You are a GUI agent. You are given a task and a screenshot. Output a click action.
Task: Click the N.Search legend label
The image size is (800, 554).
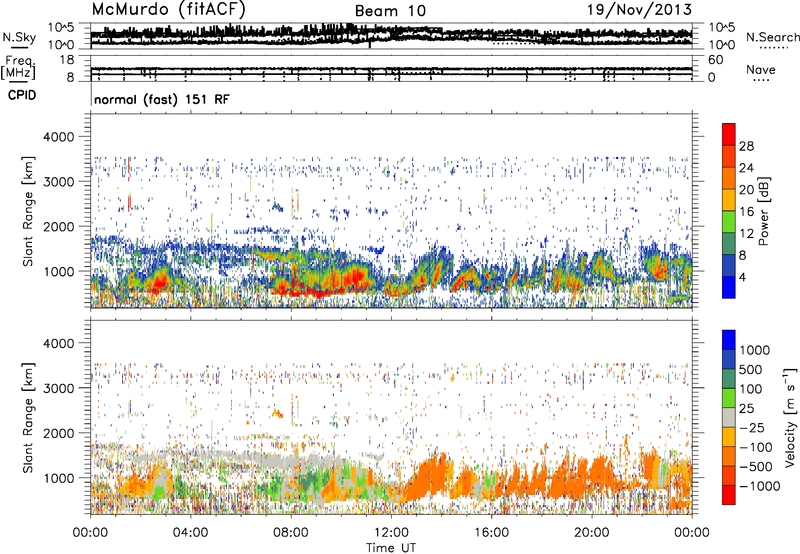772,37
